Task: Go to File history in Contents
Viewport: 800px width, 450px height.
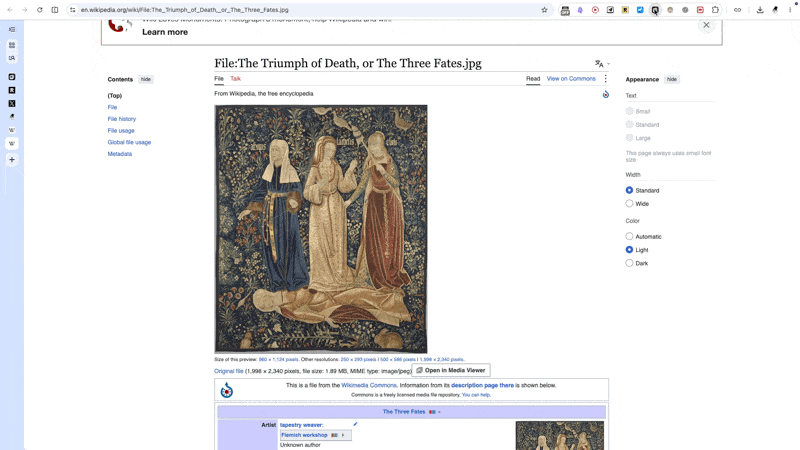Action: point(121,119)
